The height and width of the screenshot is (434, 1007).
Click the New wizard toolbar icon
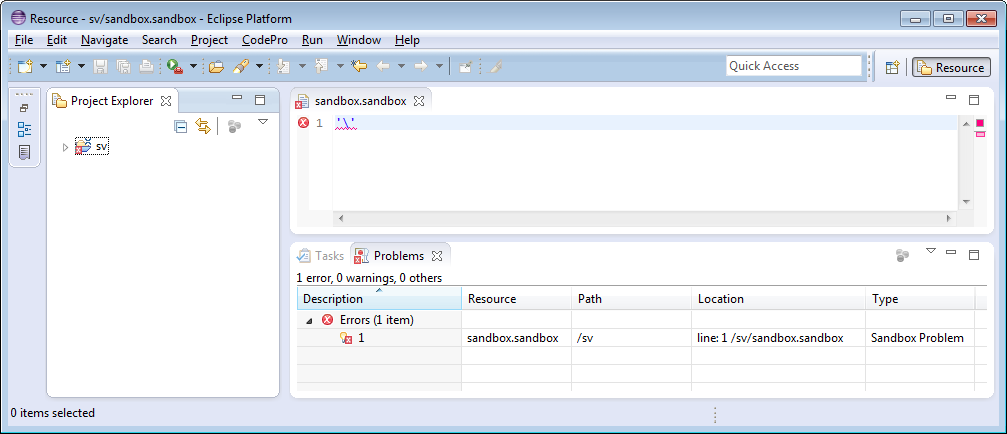24,66
